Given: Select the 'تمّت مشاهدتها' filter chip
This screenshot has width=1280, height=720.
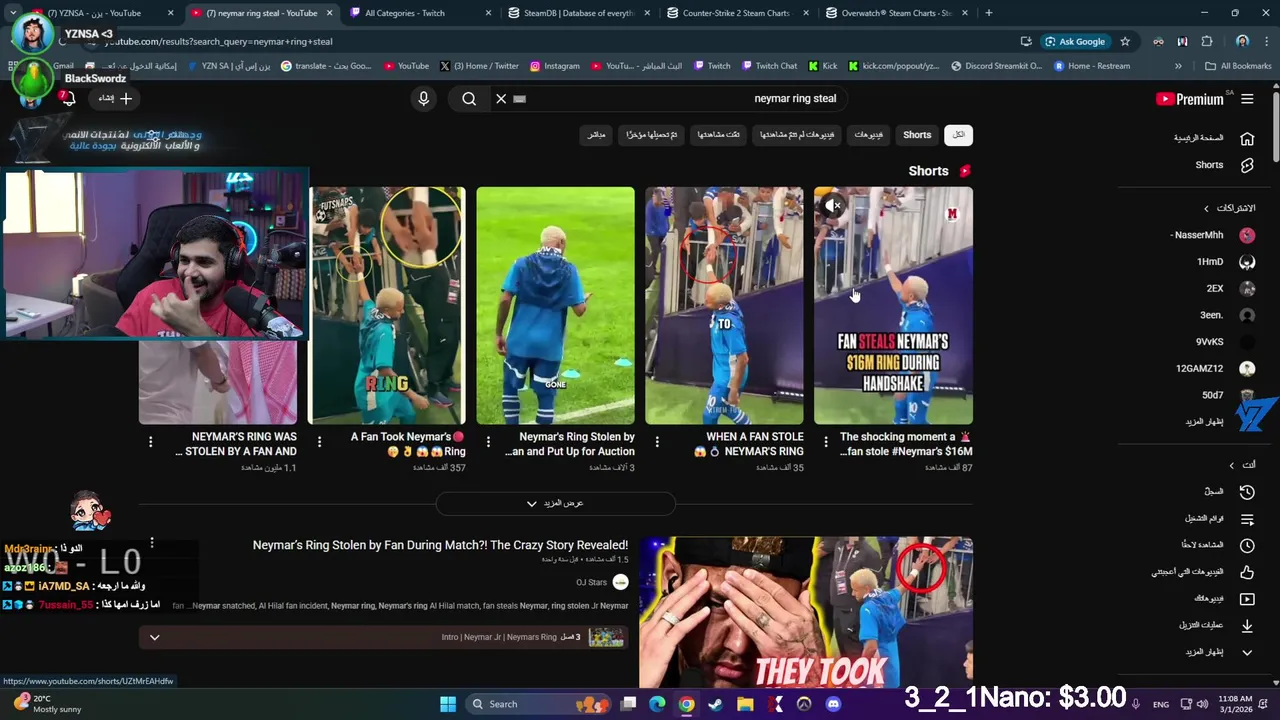Looking at the screenshot, I should [718, 135].
